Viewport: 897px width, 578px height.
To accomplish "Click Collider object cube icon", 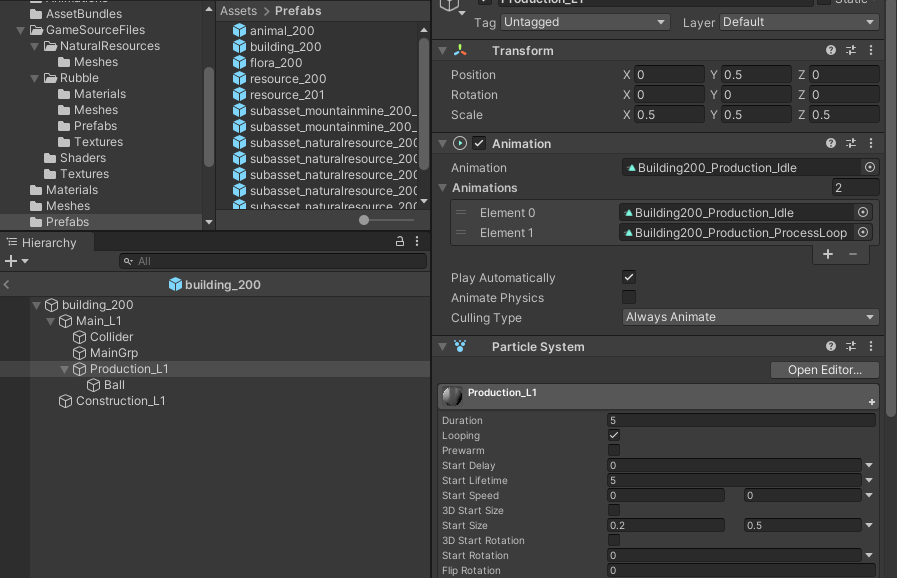I will pos(80,337).
